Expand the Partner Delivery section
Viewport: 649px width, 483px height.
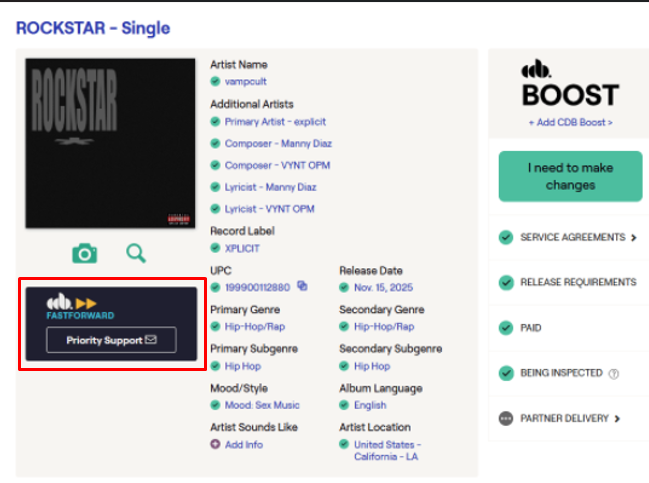(617, 419)
